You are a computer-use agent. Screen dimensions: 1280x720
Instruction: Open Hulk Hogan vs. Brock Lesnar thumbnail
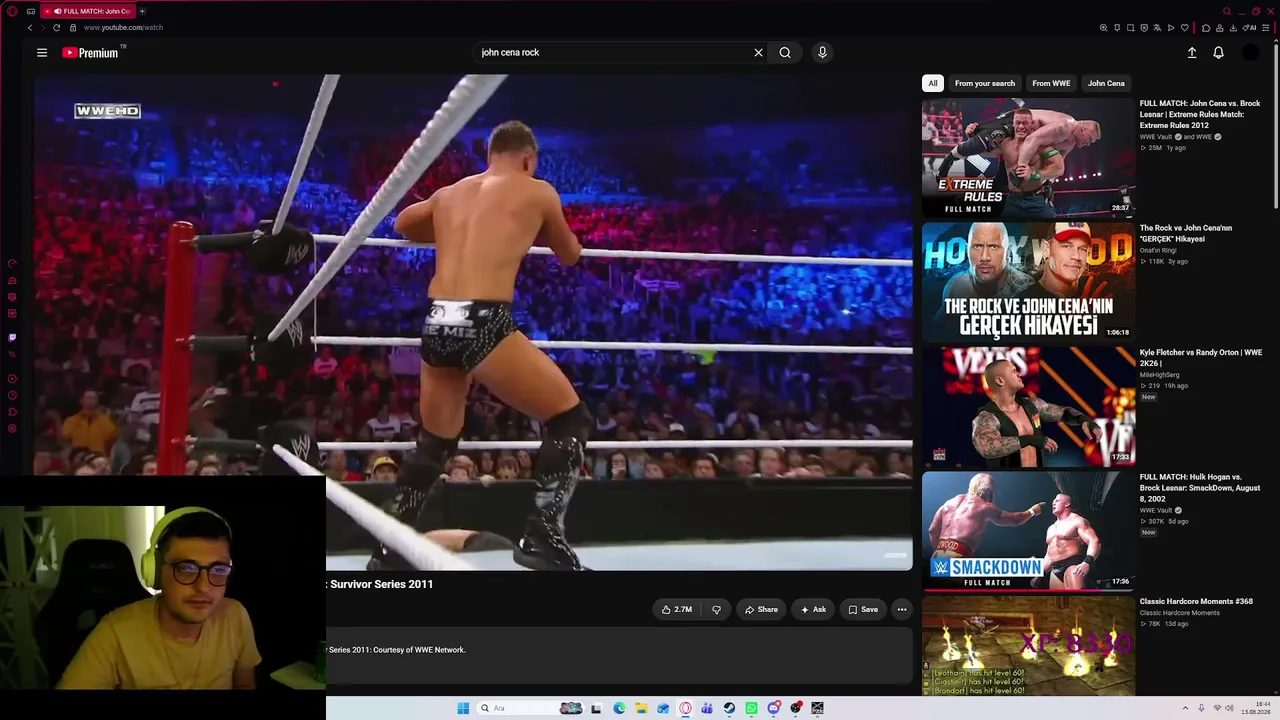[x=1028, y=531]
